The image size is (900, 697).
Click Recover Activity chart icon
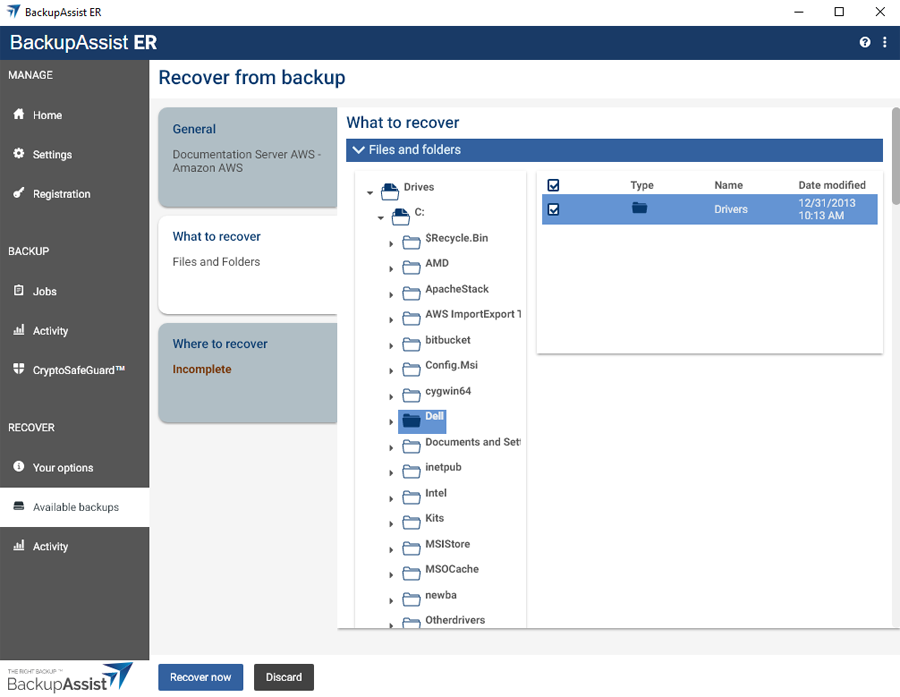pyautogui.click(x=19, y=545)
